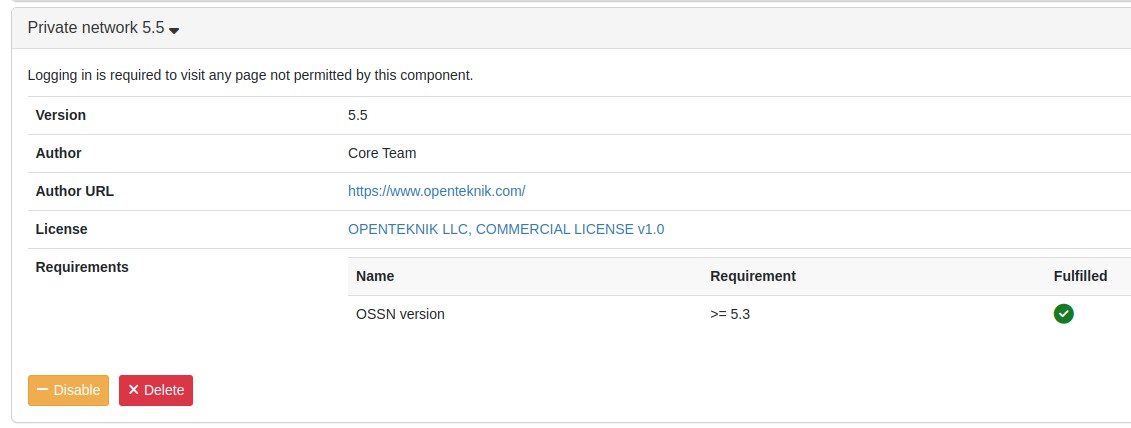Image resolution: width=1131 pixels, height=428 pixels.
Task: Click the Author URL row label
Action: pos(74,191)
